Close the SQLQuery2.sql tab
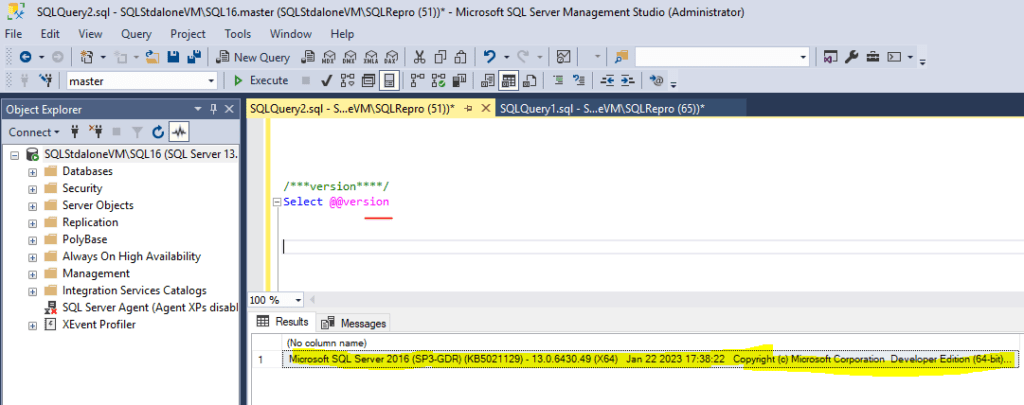The image size is (1024, 405). coord(485,109)
